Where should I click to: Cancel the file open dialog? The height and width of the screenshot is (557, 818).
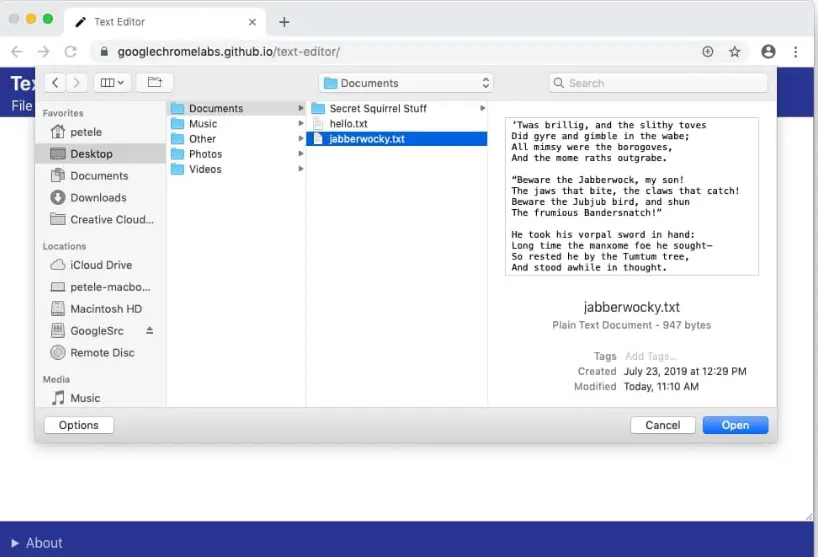click(663, 425)
